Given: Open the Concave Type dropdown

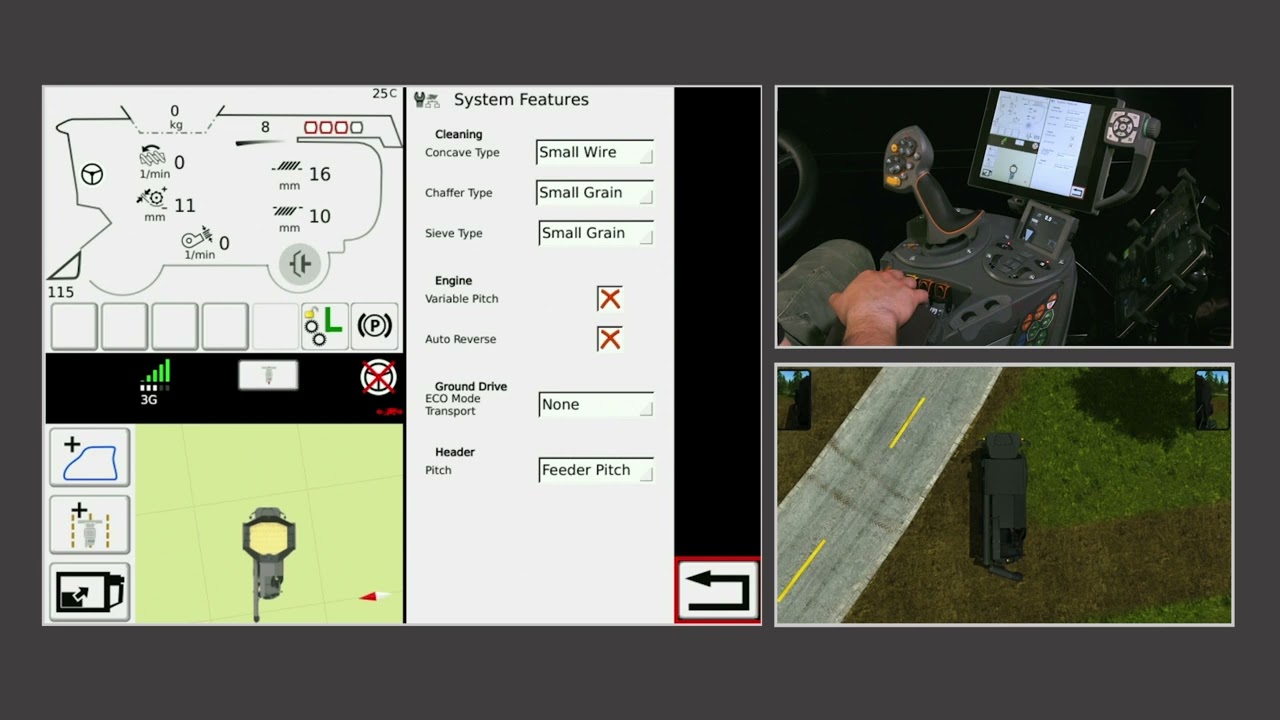Looking at the screenshot, I should (x=595, y=152).
